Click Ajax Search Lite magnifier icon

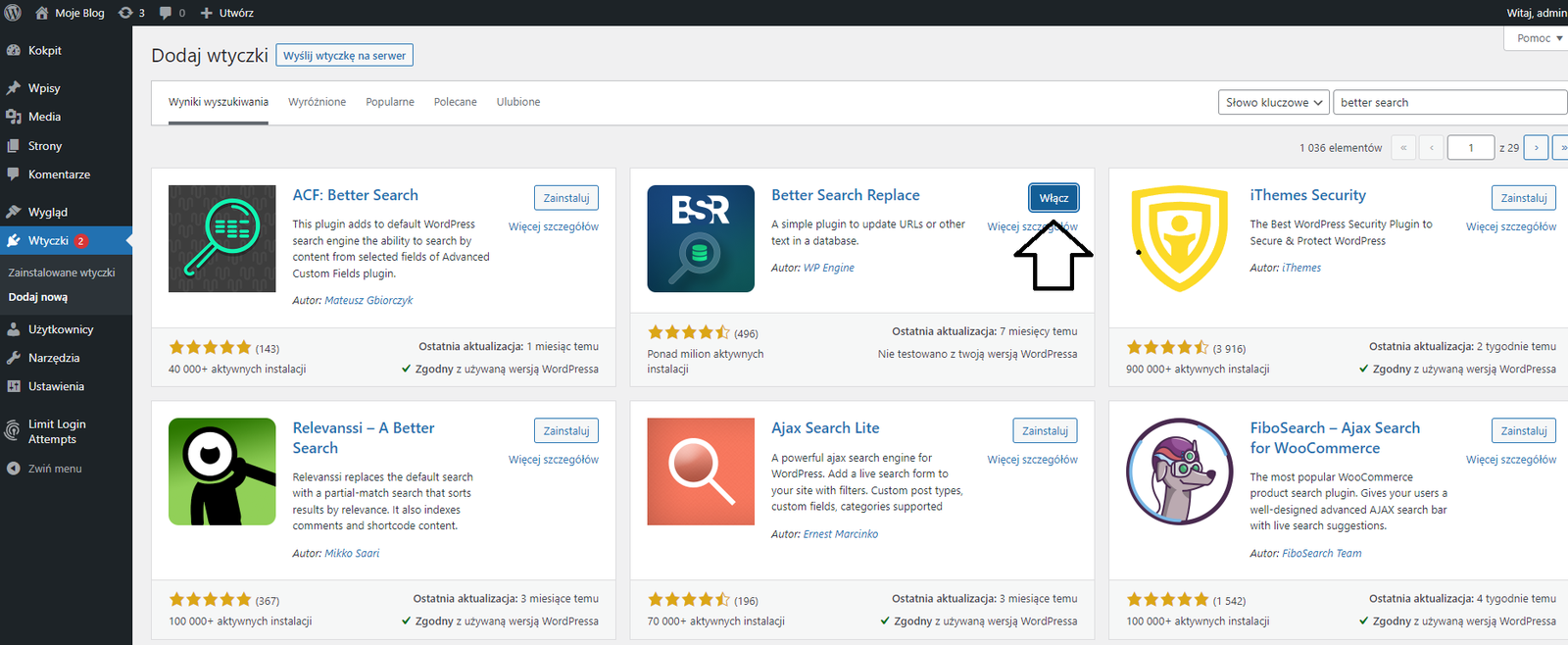(x=701, y=471)
